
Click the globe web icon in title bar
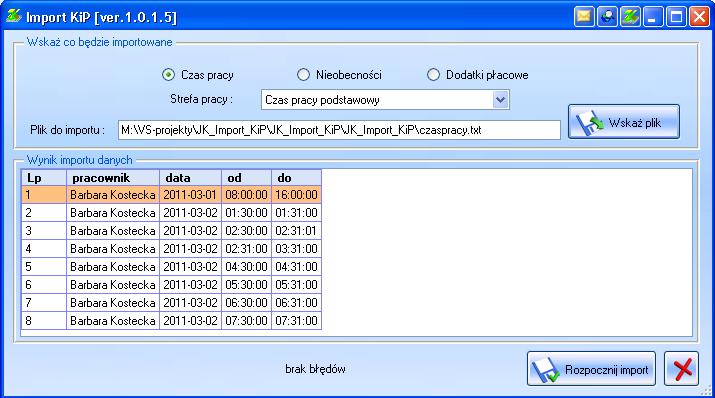point(607,17)
